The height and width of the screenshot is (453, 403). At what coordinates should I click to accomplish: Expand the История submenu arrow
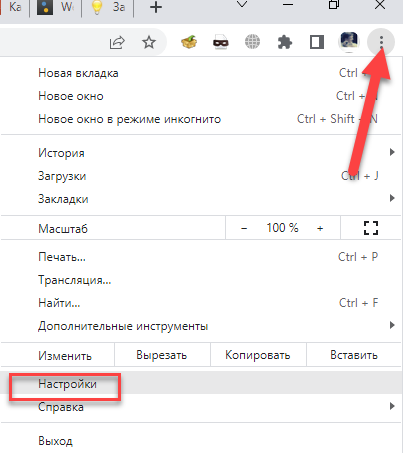pyautogui.click(x=392, y=152)
